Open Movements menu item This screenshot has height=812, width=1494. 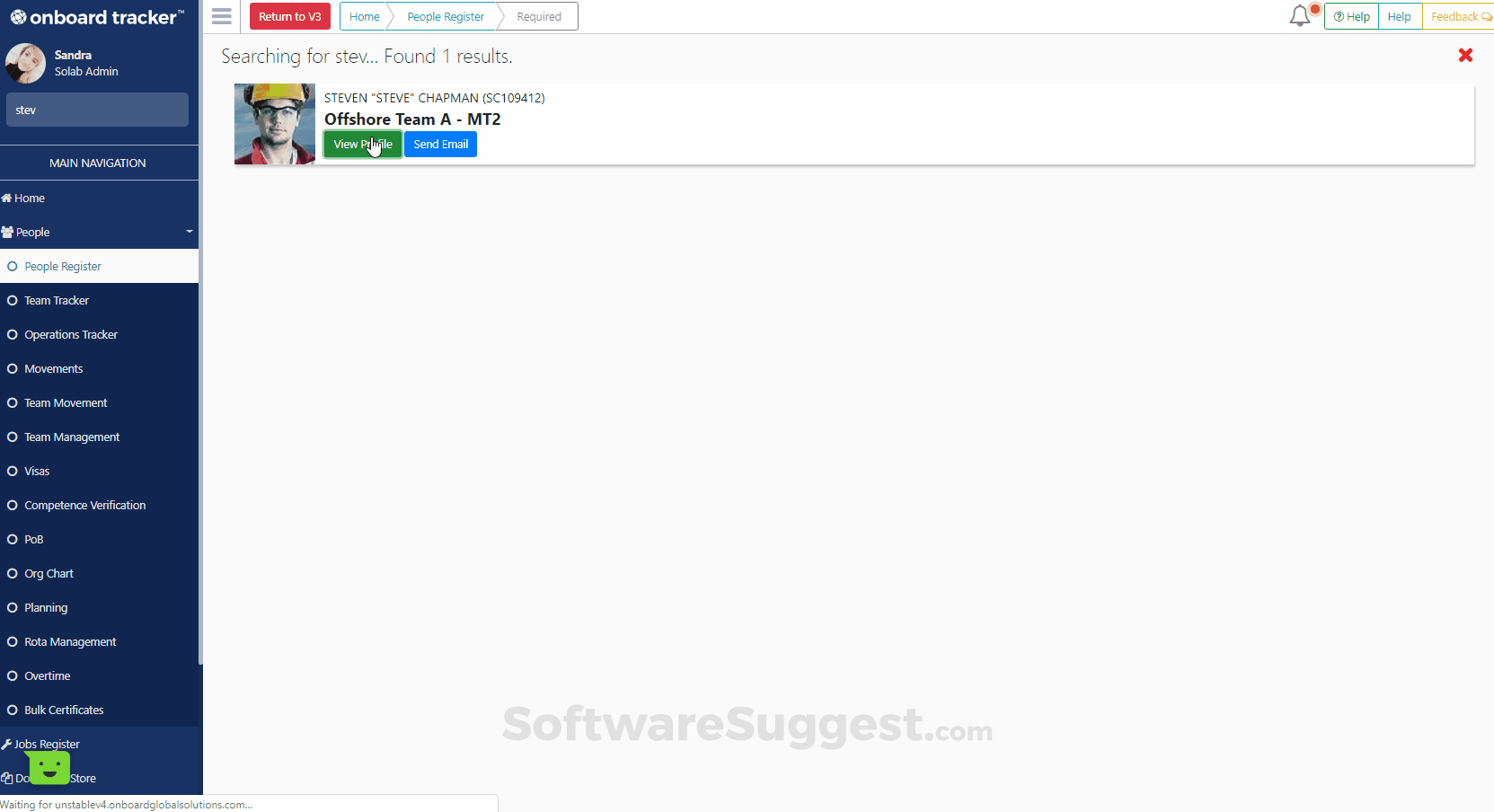coord(99,368)
